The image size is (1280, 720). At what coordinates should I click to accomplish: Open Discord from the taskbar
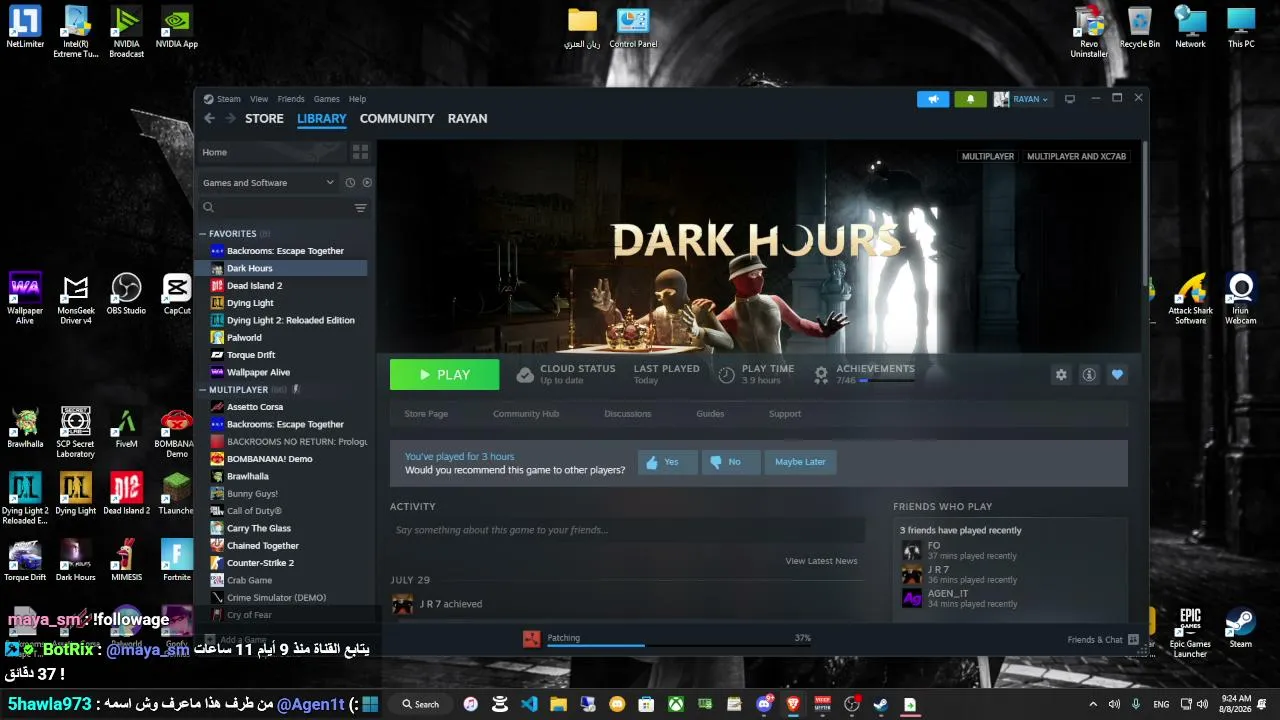click(765, 704)
